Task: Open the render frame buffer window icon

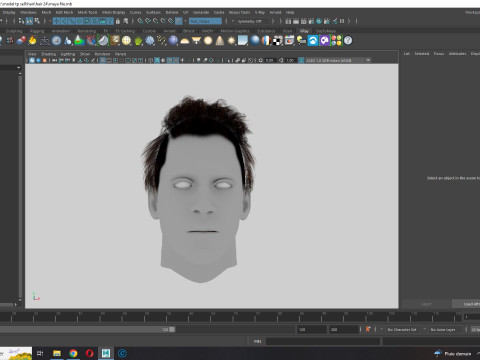Action: point(289,41)
